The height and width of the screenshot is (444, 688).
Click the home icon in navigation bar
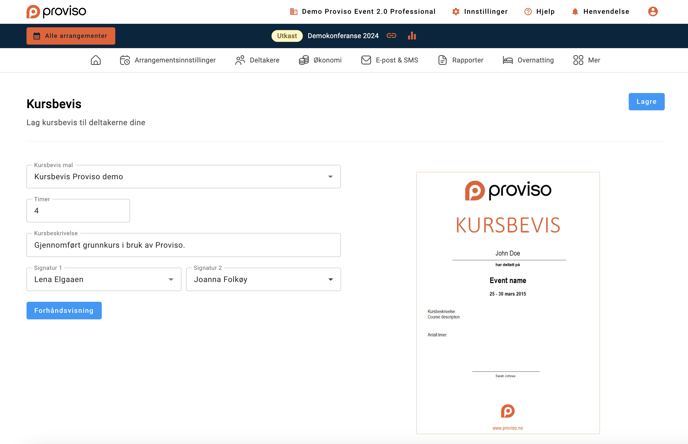coord(96,60)
